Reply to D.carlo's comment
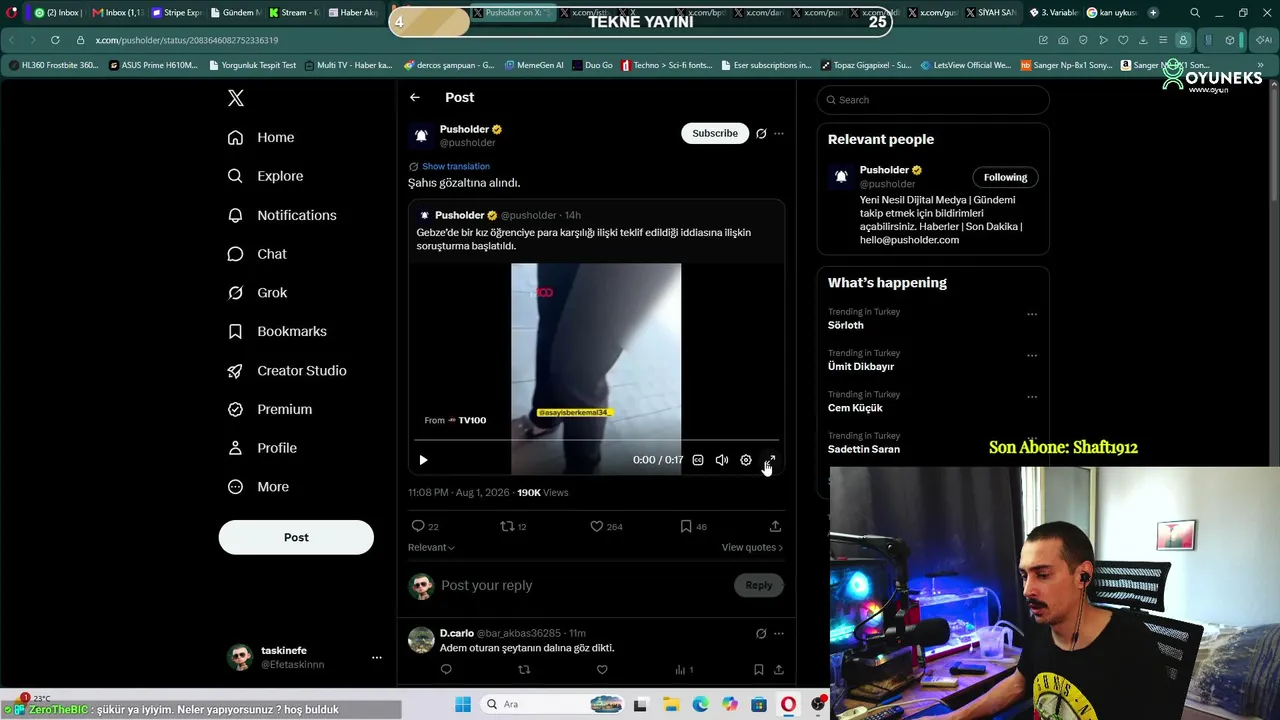Image resolution: width=1280 pixels, height=720 pixels. click(x=446, y=670)
